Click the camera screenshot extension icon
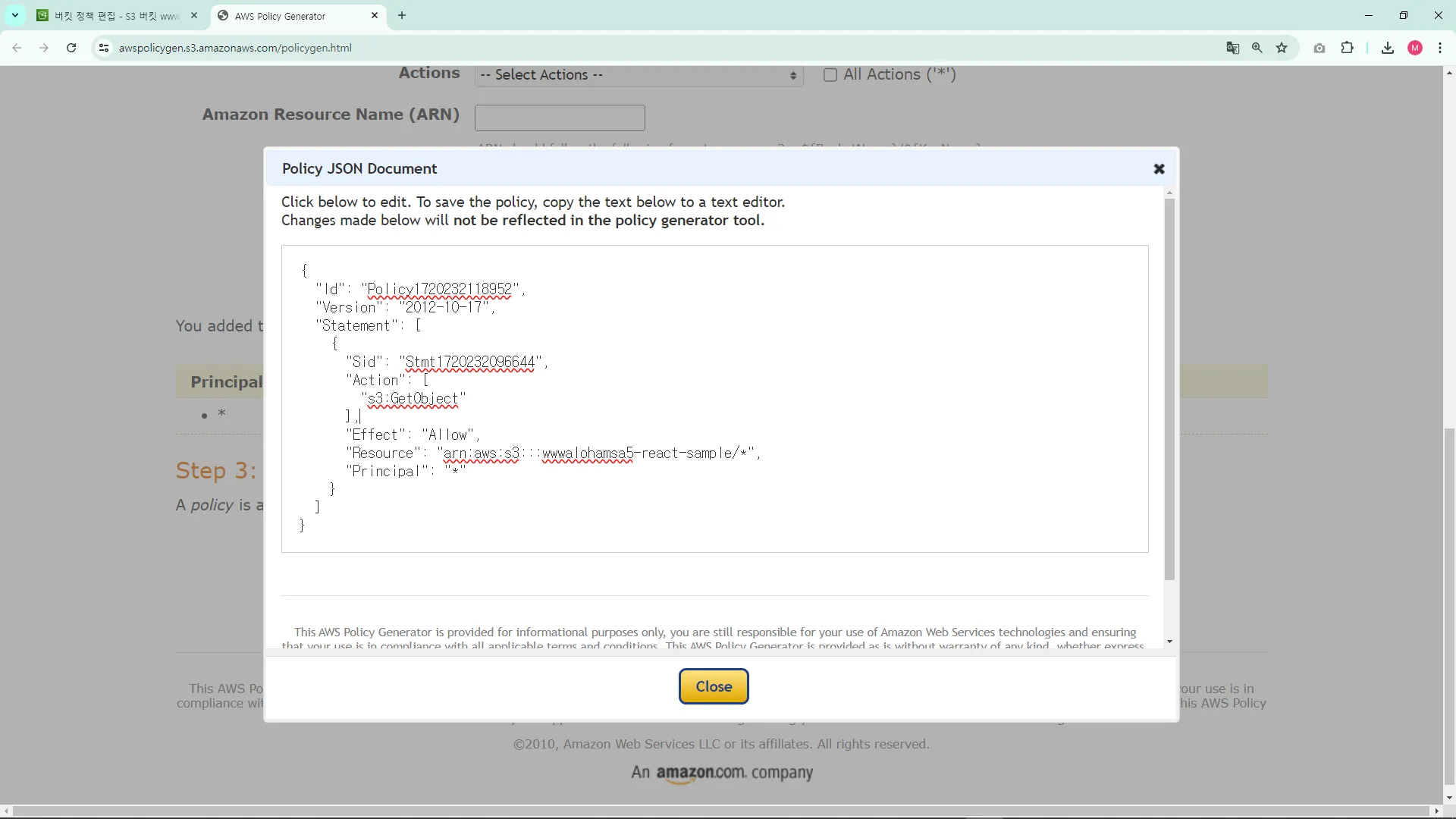 click(x=1319, y=48)
